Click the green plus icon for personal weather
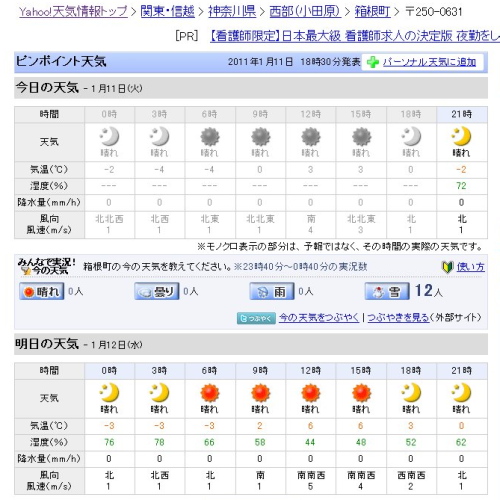This screenshot has width=500, height=500. [373, 62]
